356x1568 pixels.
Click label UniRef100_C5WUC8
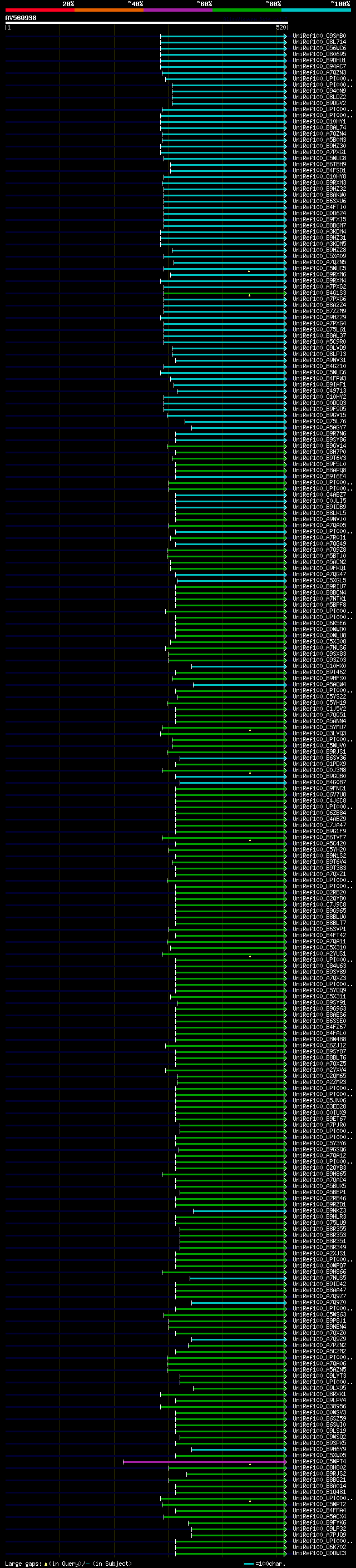point(319,159)
